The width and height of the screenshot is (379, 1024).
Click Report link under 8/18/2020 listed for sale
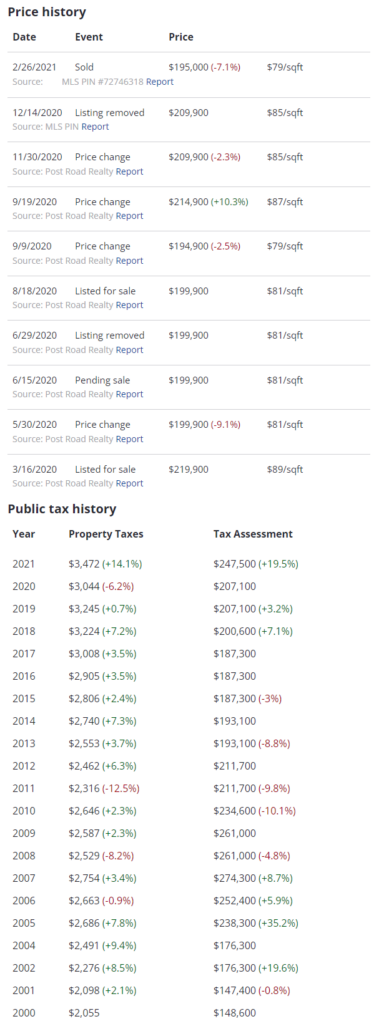(129, 305)
